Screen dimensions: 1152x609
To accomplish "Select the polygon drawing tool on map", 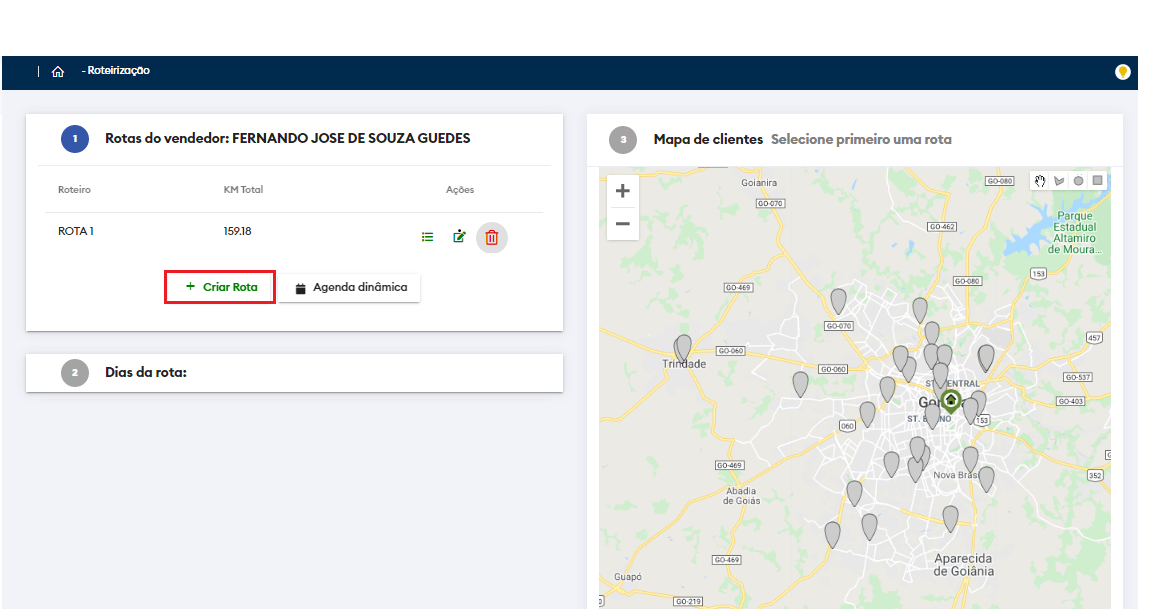I will point(1059,181).
